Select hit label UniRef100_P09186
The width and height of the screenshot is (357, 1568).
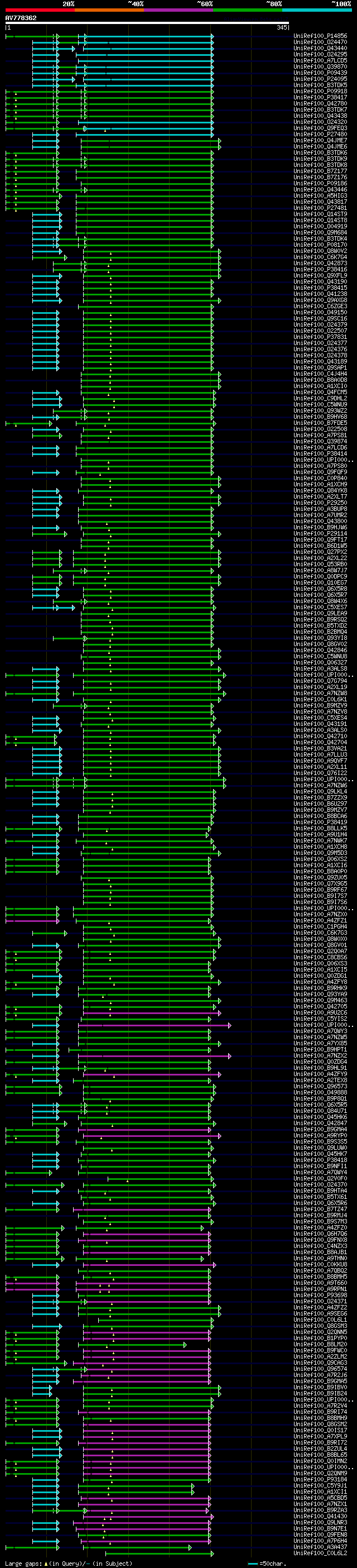pyautogui.click(x=321, y=183)
